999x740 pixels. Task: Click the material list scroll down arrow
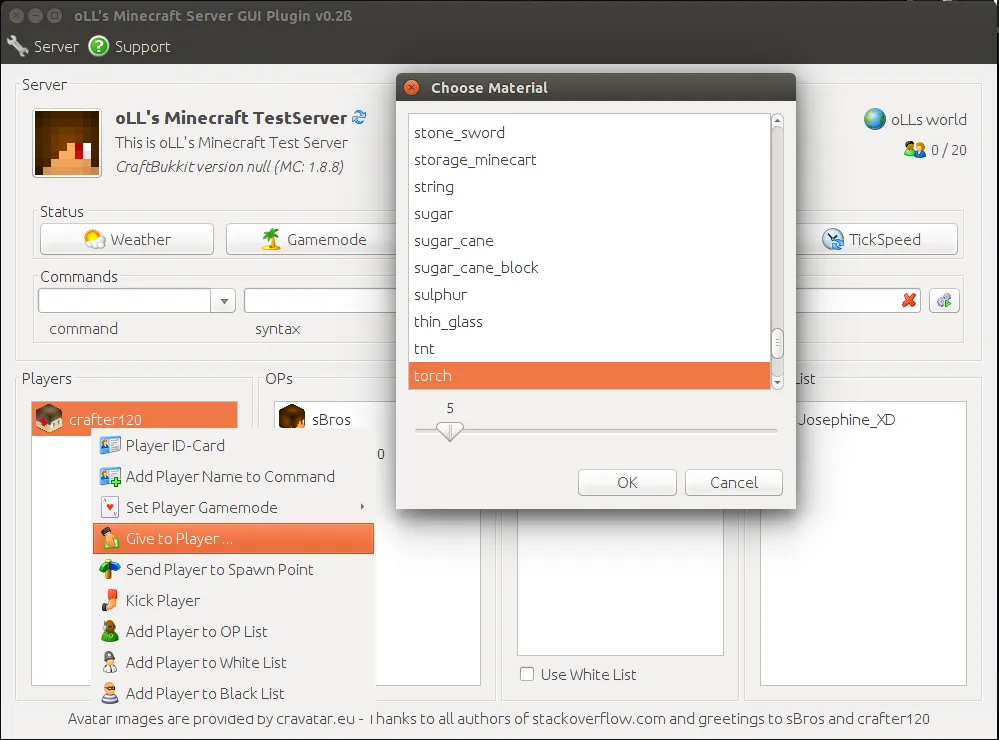click(777, 382)
